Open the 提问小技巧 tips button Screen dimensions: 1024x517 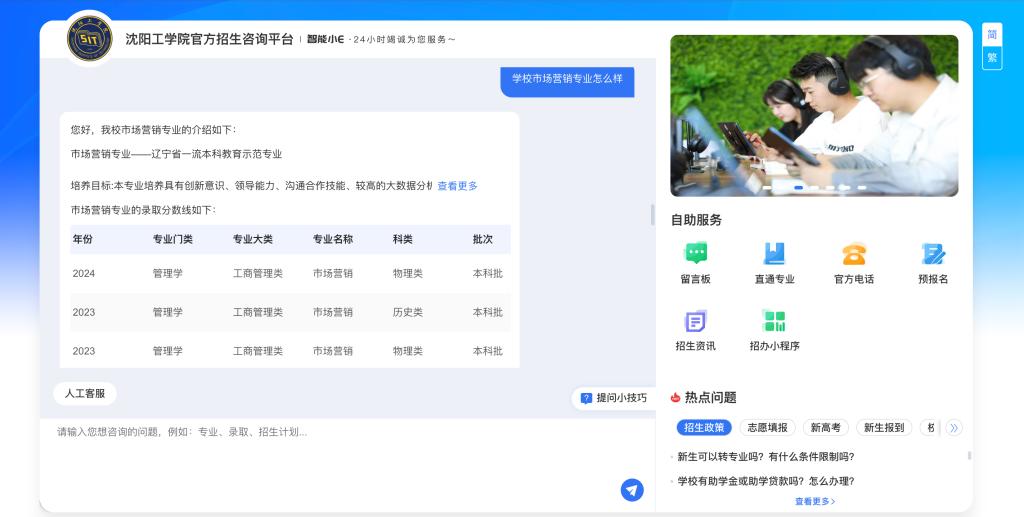coord(614,398)
